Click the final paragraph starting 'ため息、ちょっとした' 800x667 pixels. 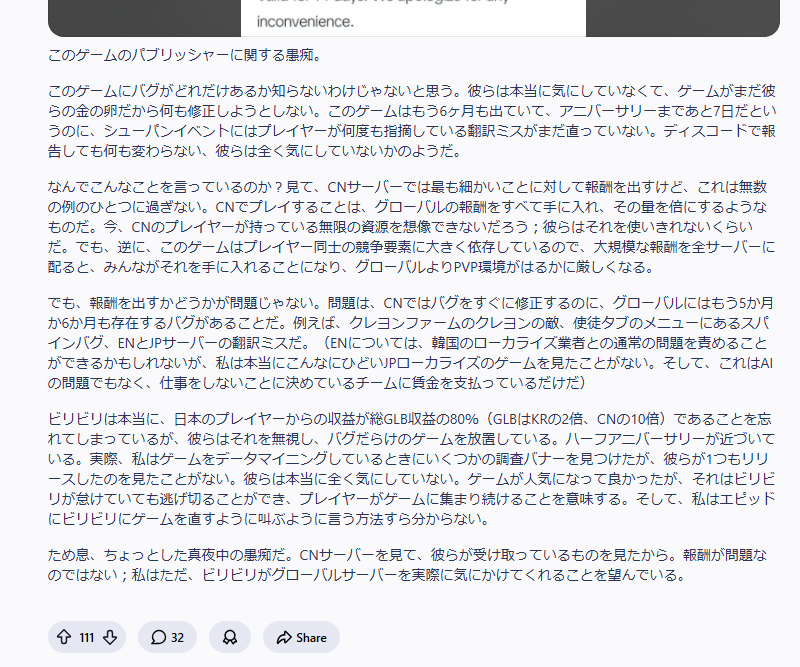click(407, 565)
